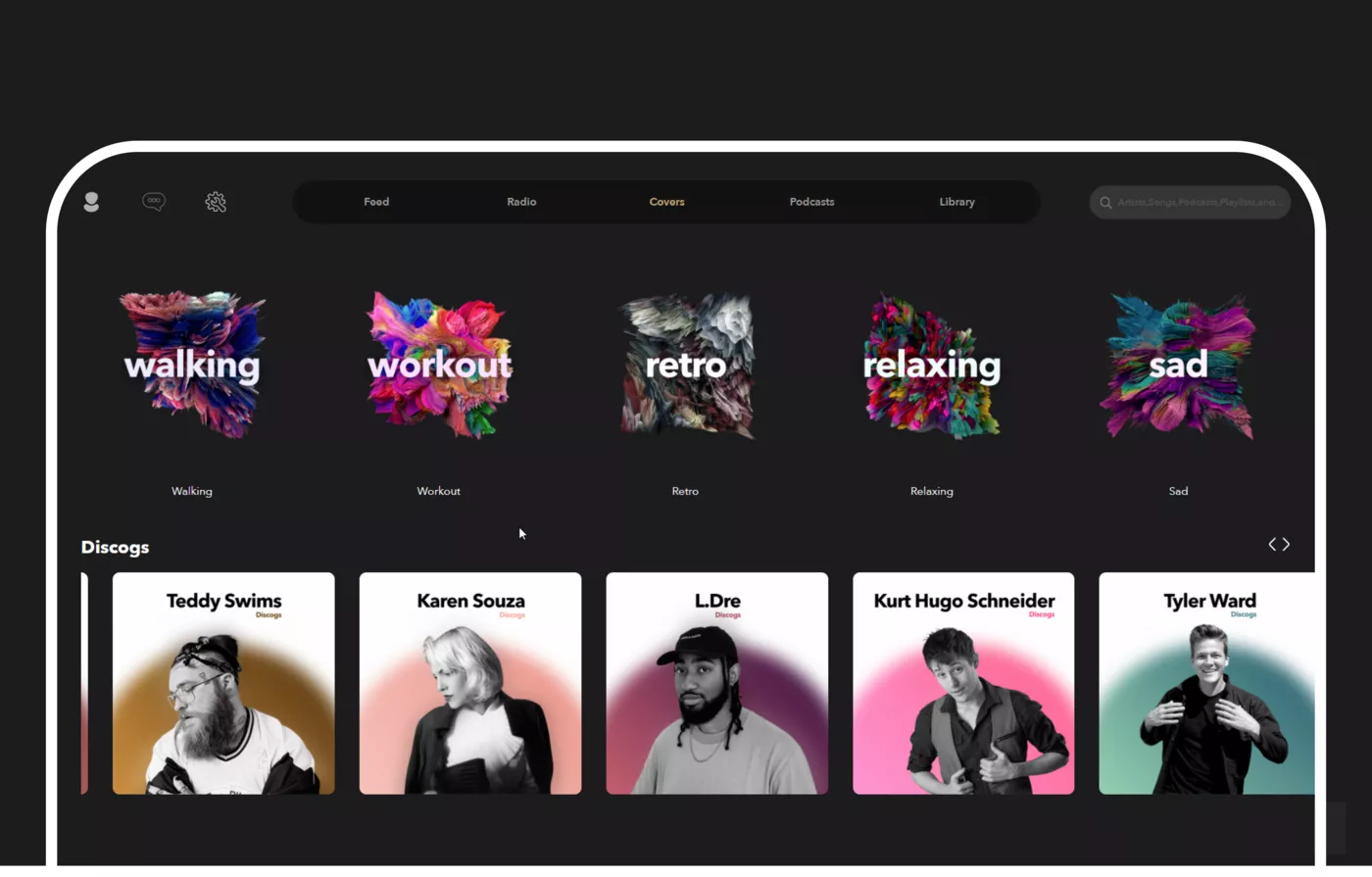The width and height of the screenshot is (1372, 877).
Task: Open the user profile icon
Action: pos(91,202)
